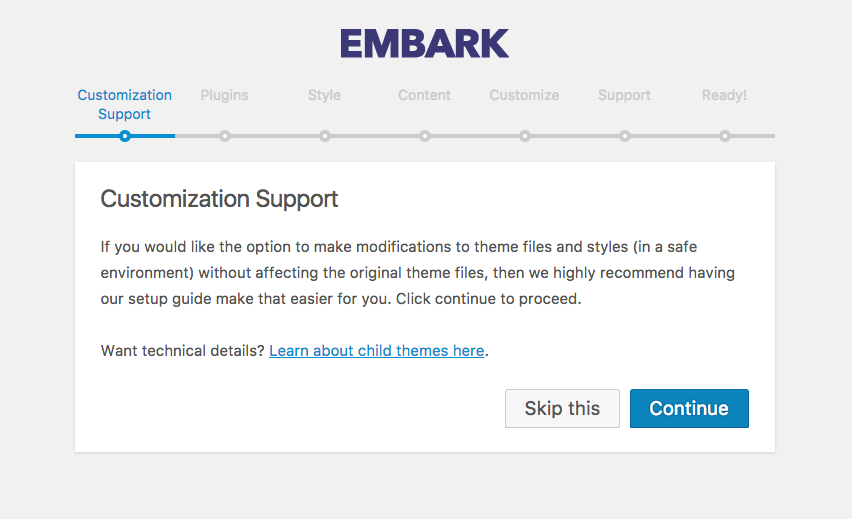This screenshot has width=852, height=519.
Task: Select the Customization Support step label
Action: coord(125,105)
